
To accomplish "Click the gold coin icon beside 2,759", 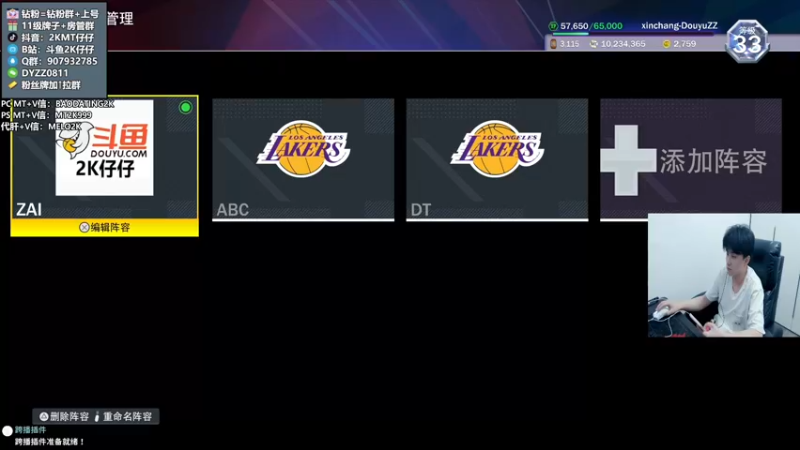I will tap(666, 44).
